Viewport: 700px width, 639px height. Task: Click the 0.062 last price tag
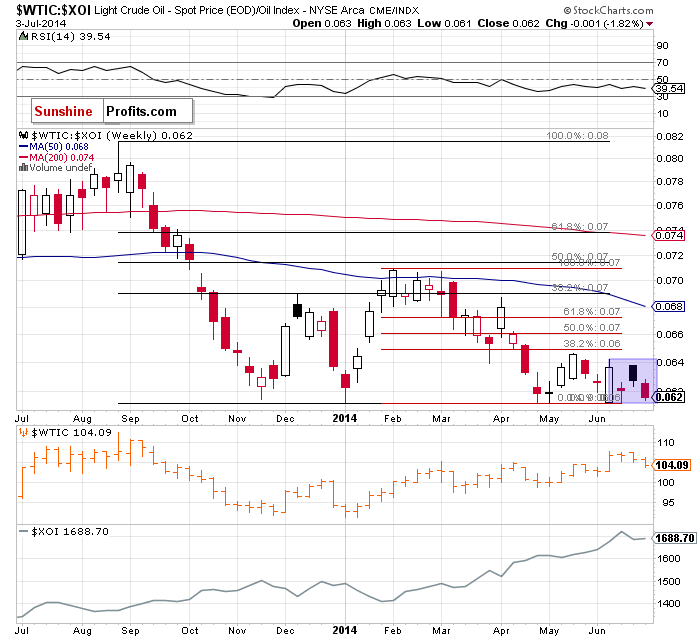tap(669, 397)
